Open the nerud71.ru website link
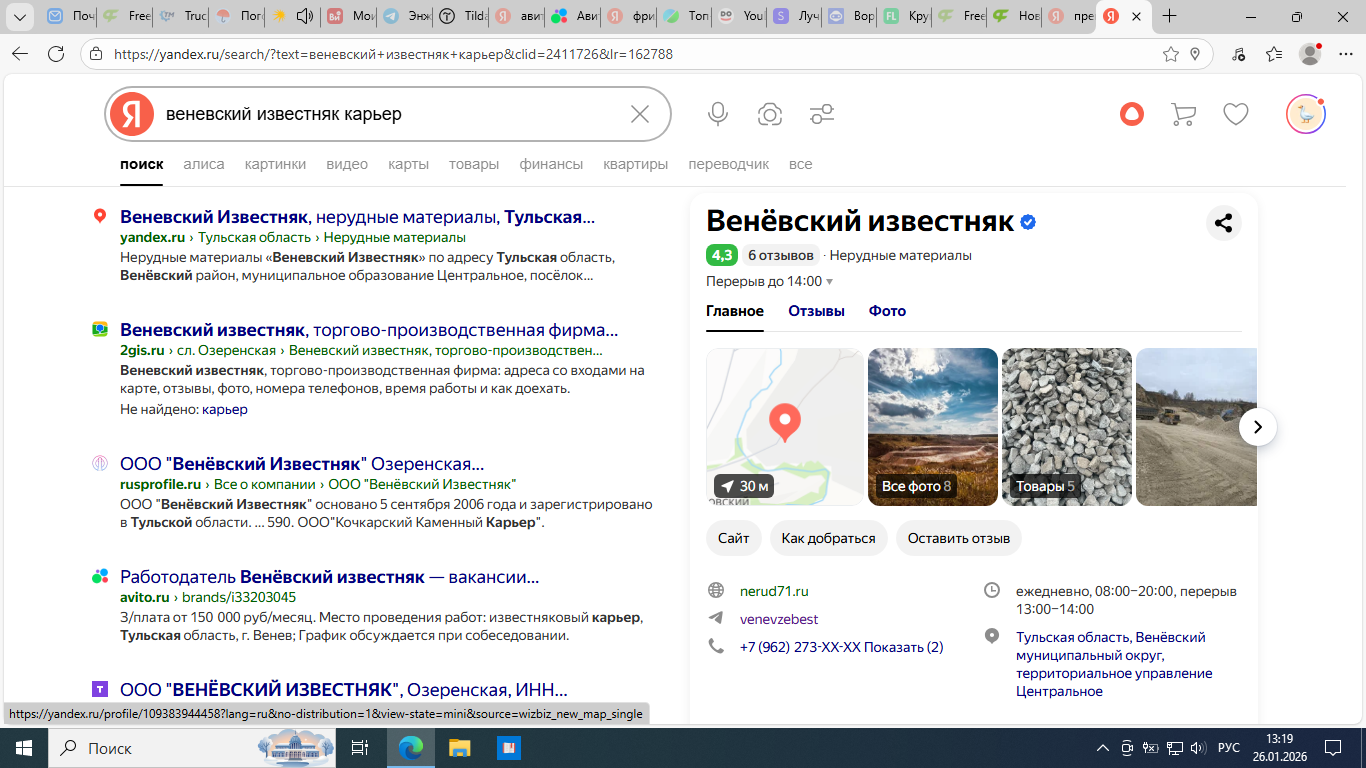The image size is (1366, 768). coord(774,591)
